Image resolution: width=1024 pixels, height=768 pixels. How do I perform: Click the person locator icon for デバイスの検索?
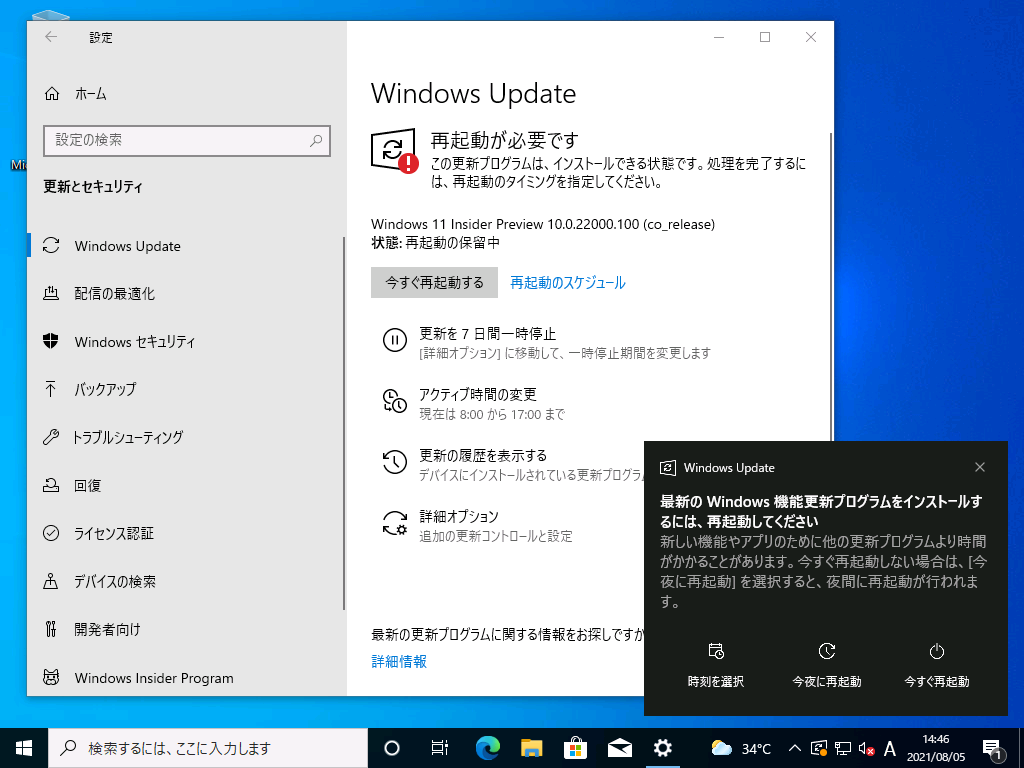point(51,581)
